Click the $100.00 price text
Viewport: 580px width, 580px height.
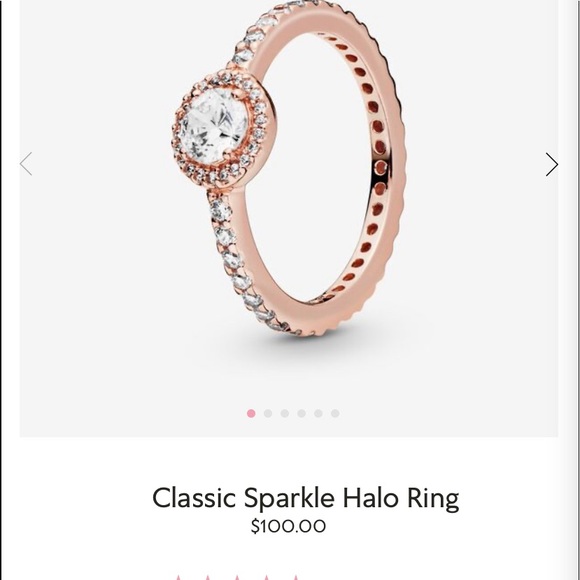[x=288, y=526]
